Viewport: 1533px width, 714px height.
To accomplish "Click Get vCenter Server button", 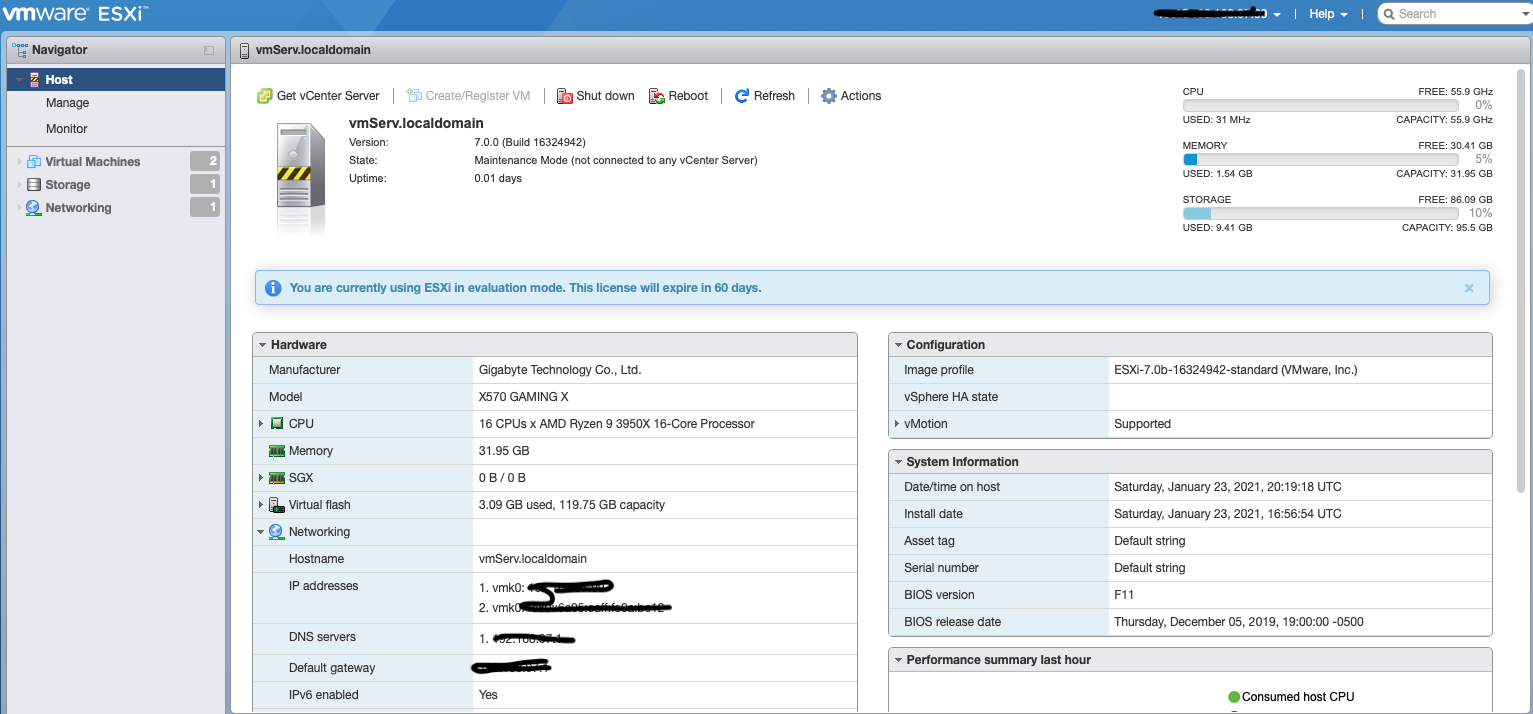I will click(x=319, y=96).
